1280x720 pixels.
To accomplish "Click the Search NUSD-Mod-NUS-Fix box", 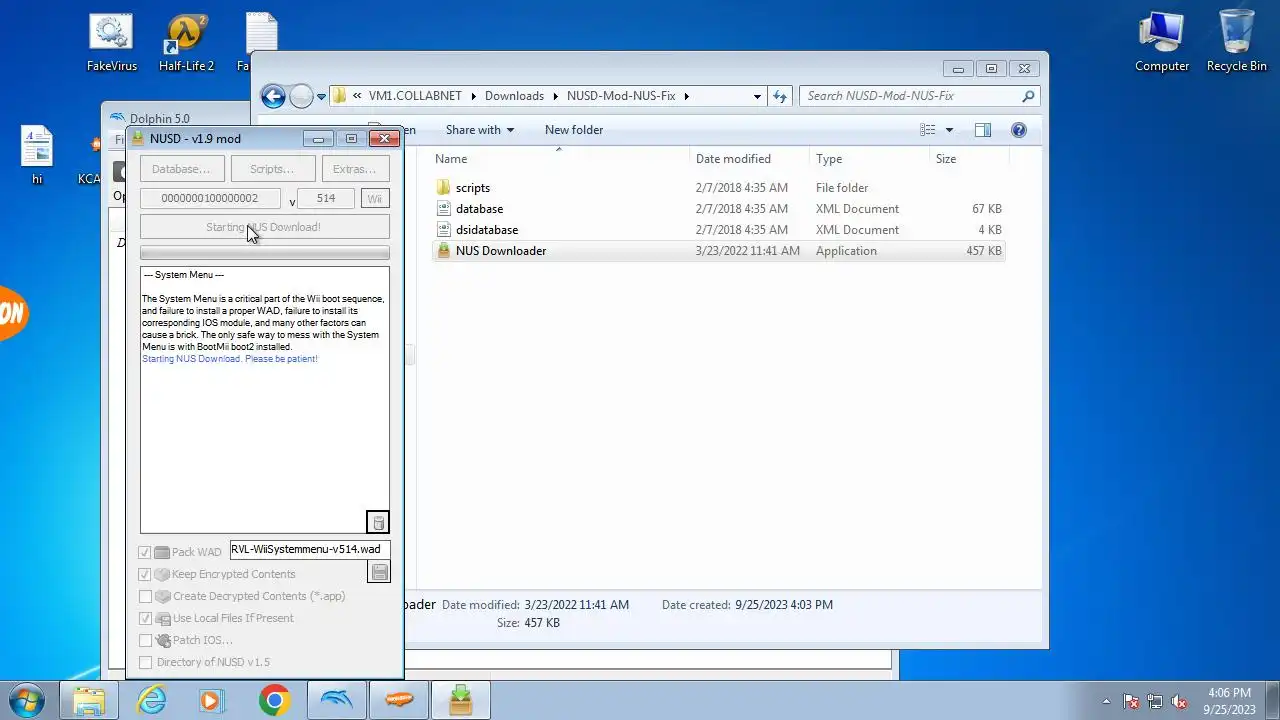I will coord(919,96).
